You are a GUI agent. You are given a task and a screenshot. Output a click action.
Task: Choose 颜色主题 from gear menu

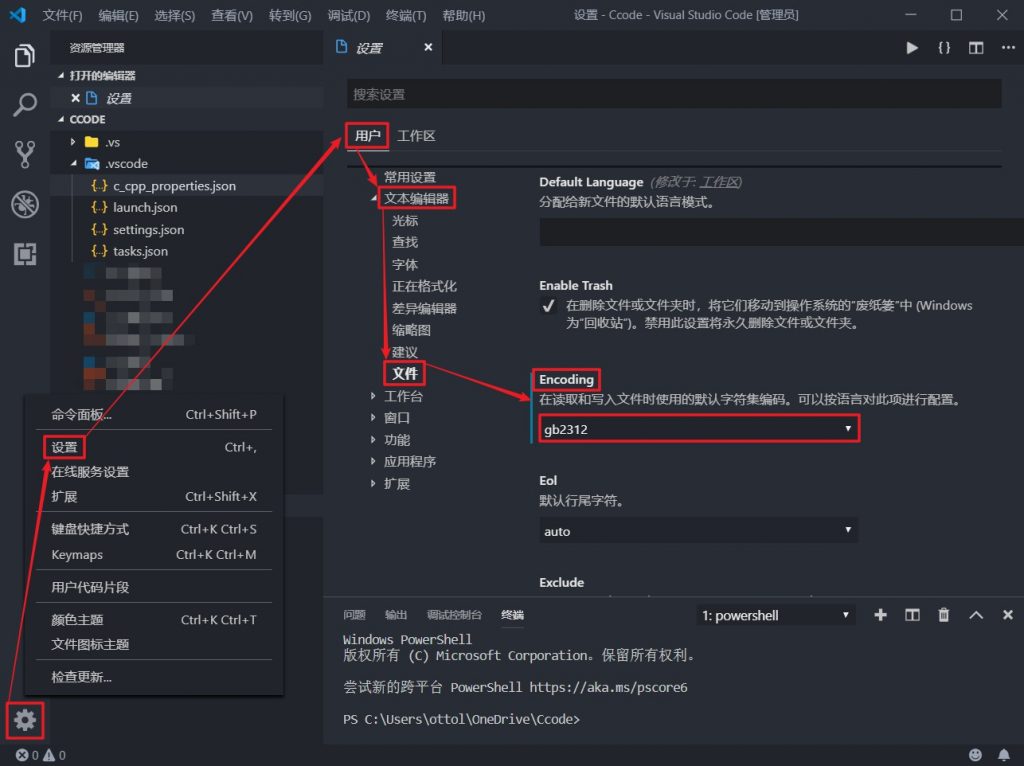153,620
